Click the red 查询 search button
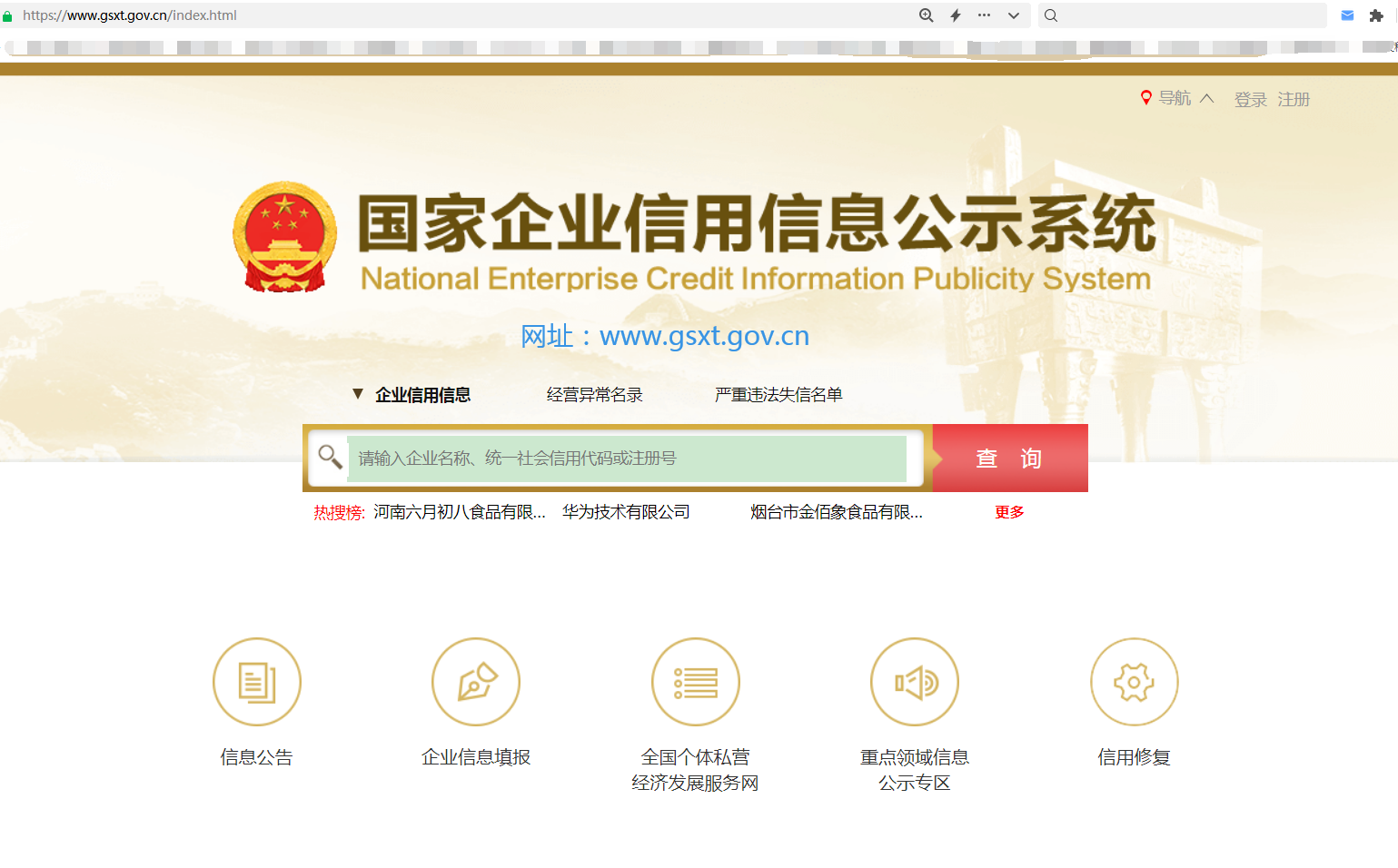The height and width of the screenshot is (868, 1398). click(1010, 458)
